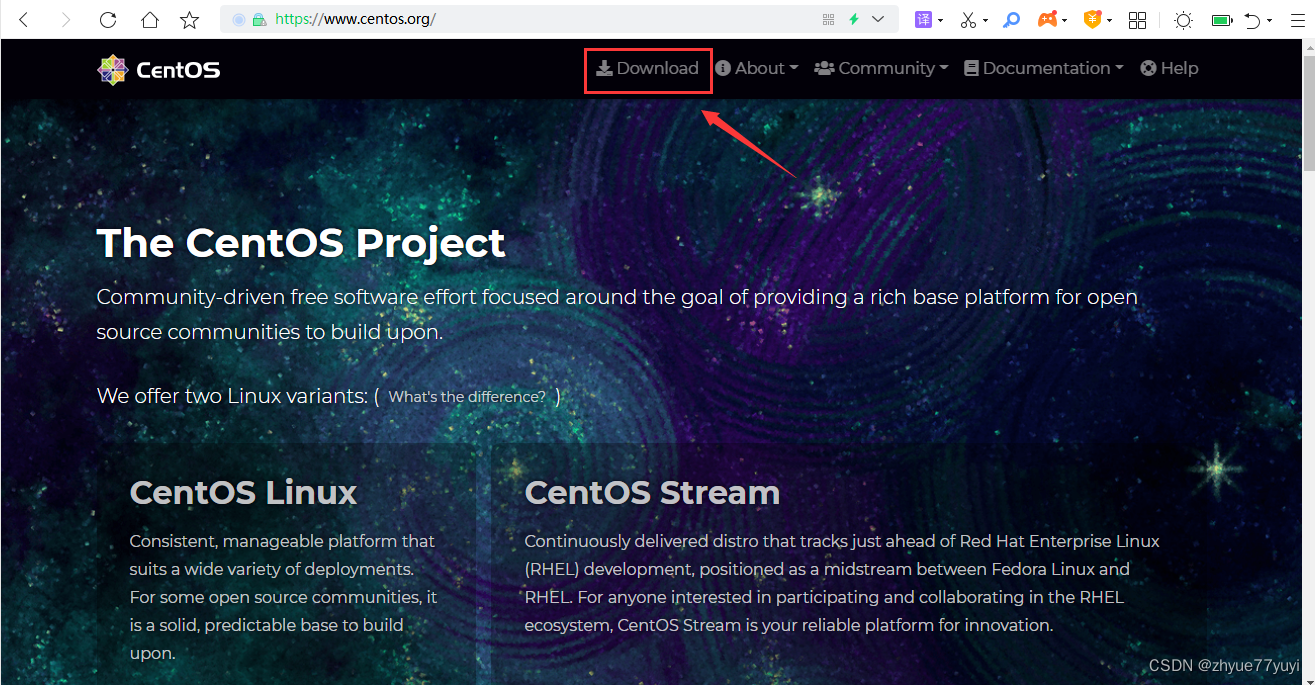Expand the About dropdown menu
The image size is (1315, 685).
pos(757,68)
